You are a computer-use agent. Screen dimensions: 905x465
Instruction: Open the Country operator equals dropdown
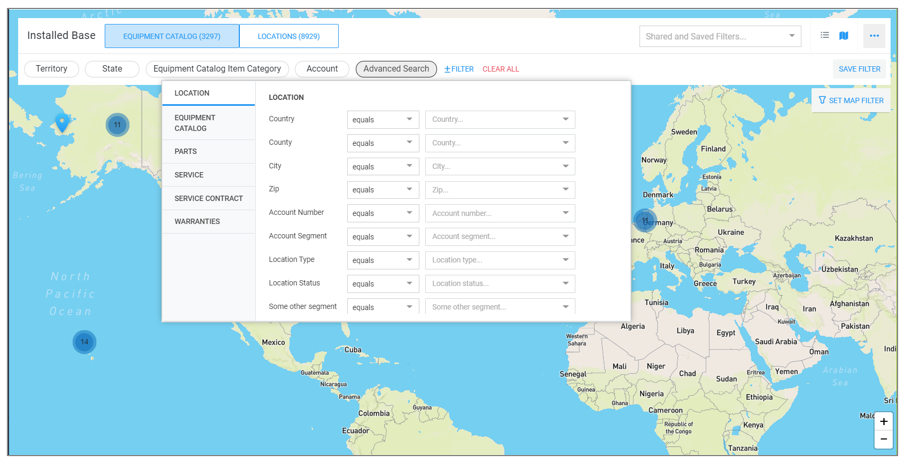383,119
